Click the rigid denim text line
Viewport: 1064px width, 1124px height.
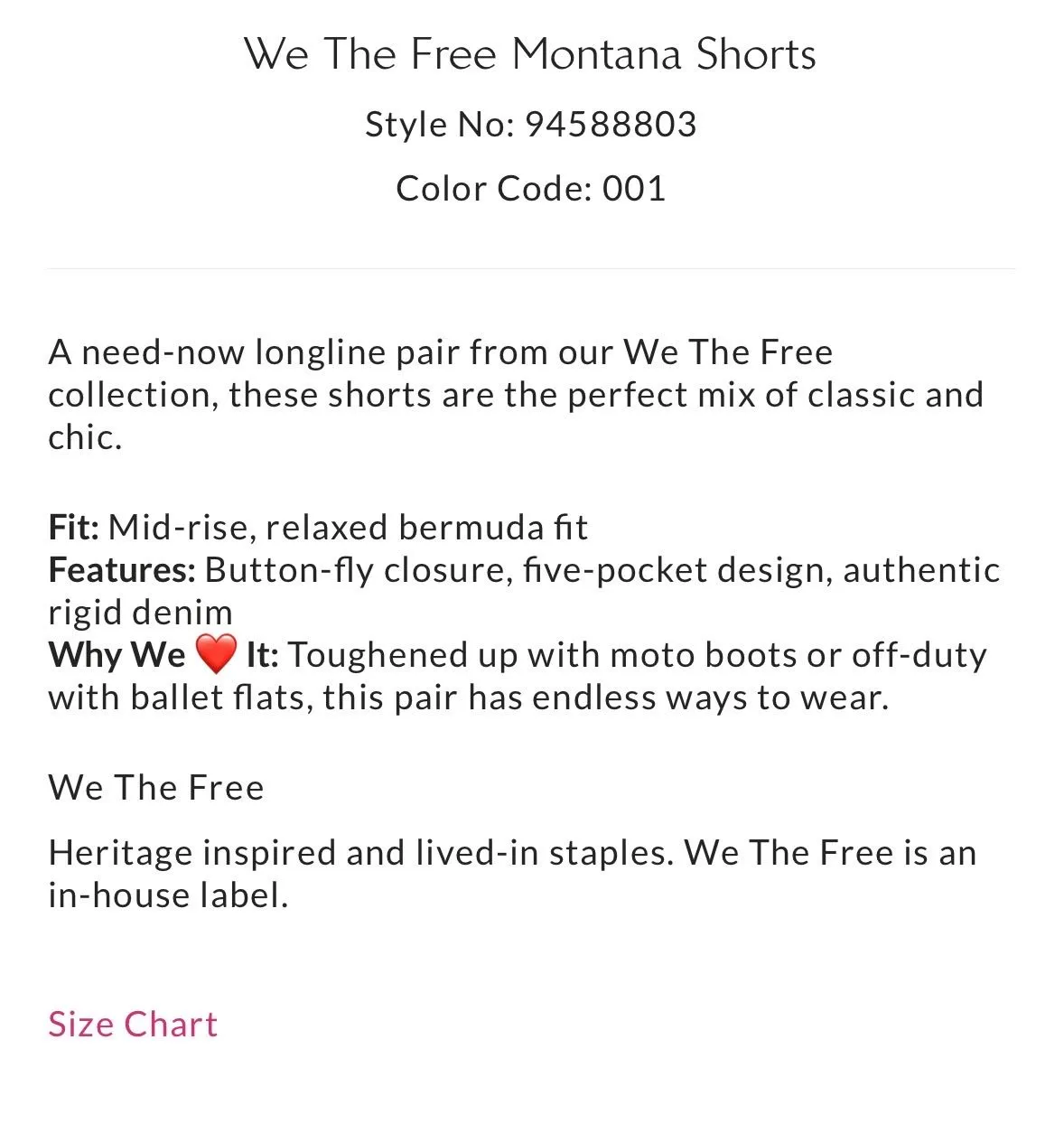[140, 613]
